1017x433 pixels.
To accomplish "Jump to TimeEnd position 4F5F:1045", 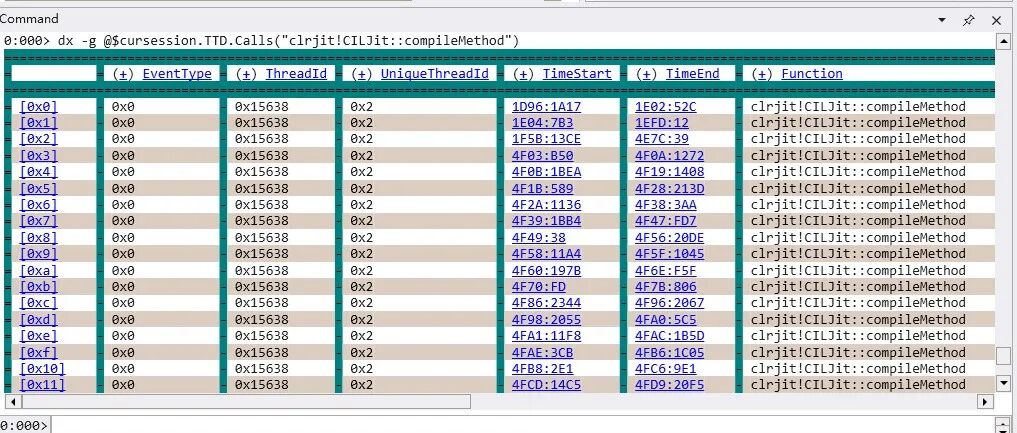I will (x=669, y=253).
